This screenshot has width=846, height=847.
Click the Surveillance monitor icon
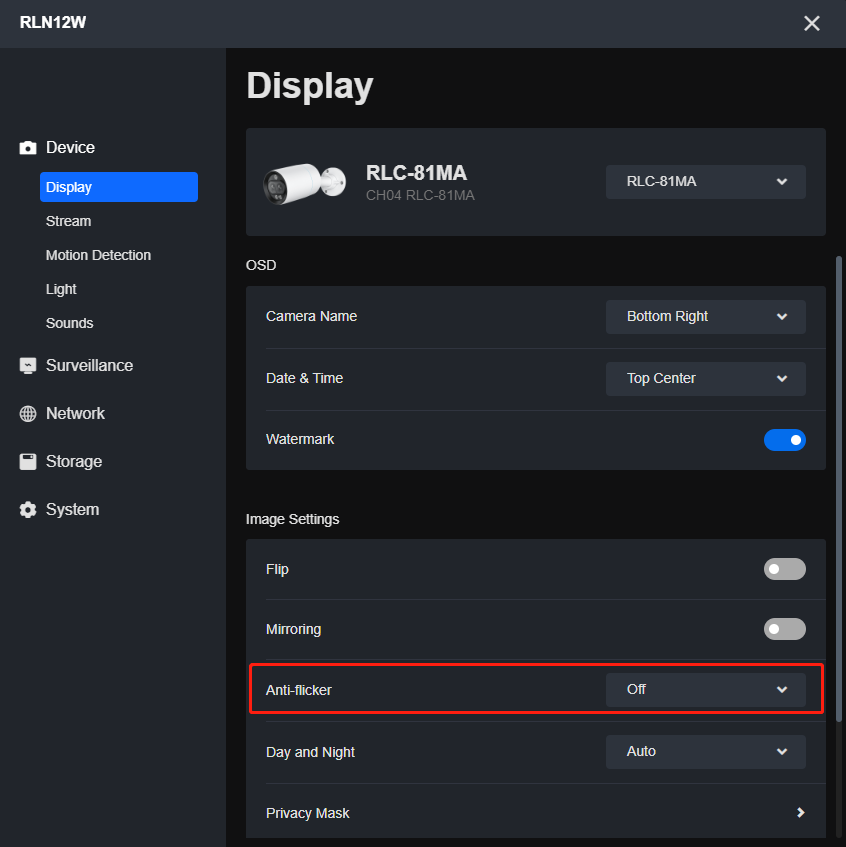click(28, 366)
